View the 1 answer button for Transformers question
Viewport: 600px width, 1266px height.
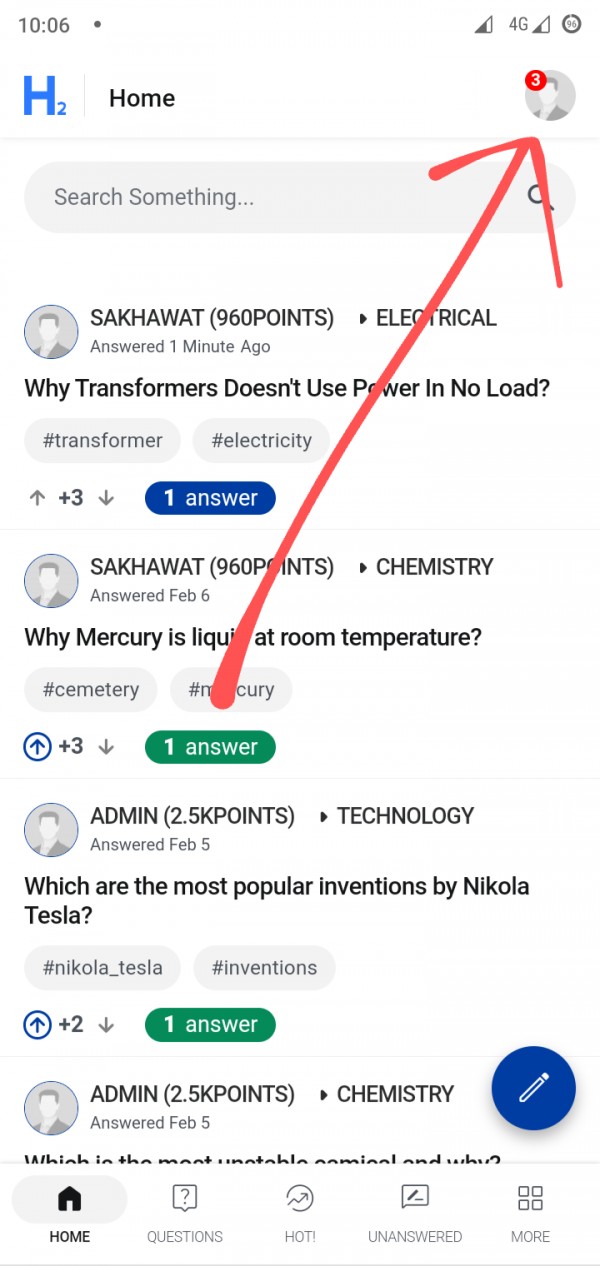tap(210, 498)
